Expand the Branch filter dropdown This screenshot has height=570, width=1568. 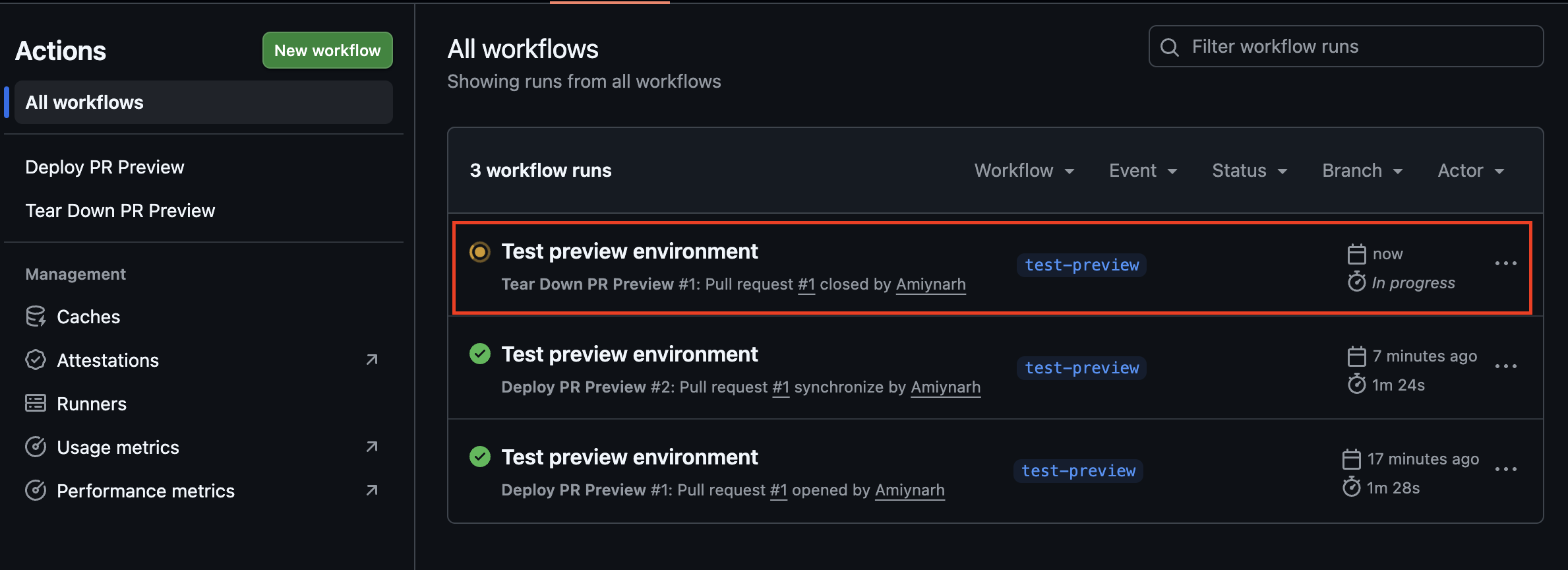(x=1362, y=170)
